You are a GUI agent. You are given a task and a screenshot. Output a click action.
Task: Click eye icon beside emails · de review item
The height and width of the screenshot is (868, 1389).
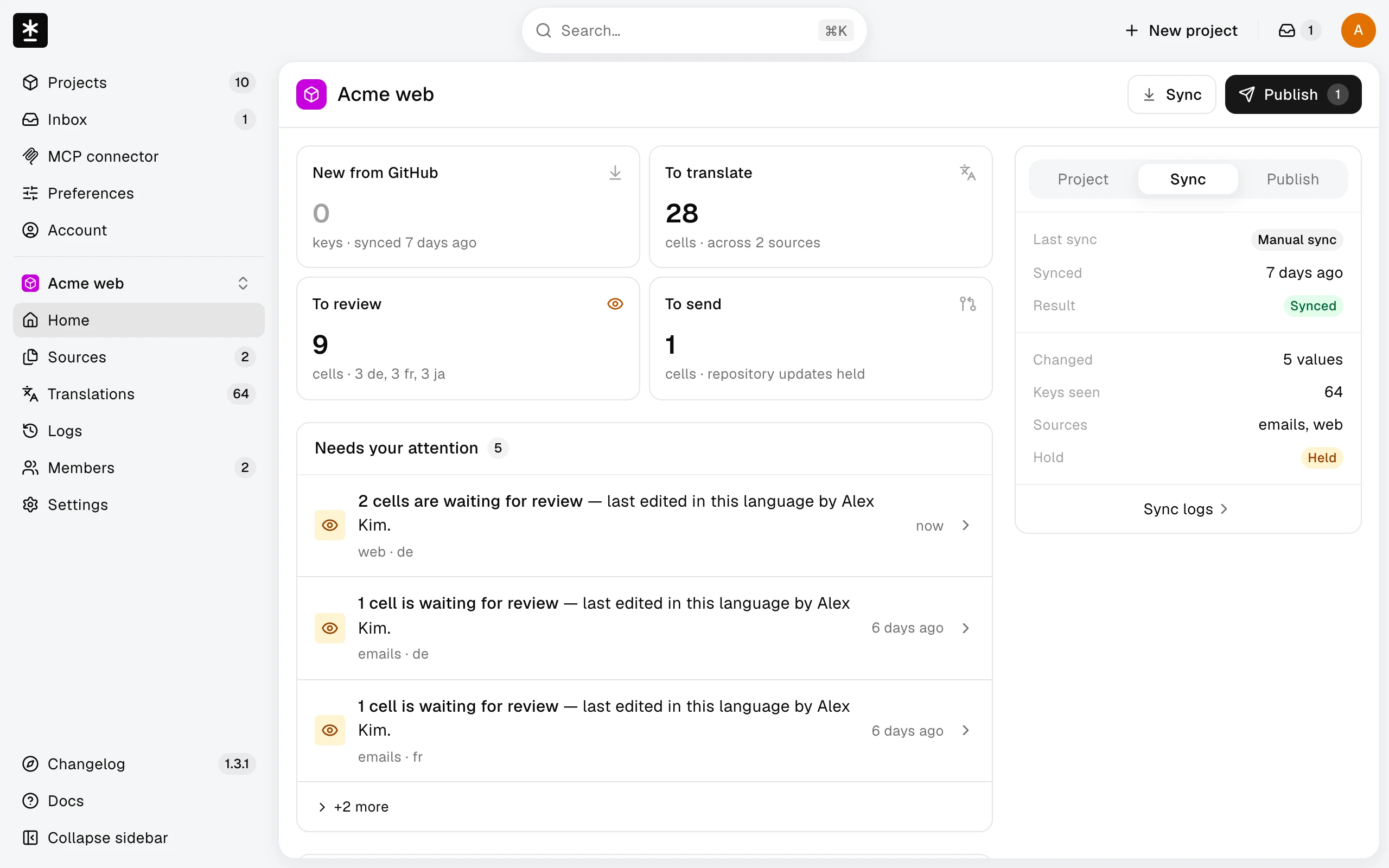tap(330, 628)
